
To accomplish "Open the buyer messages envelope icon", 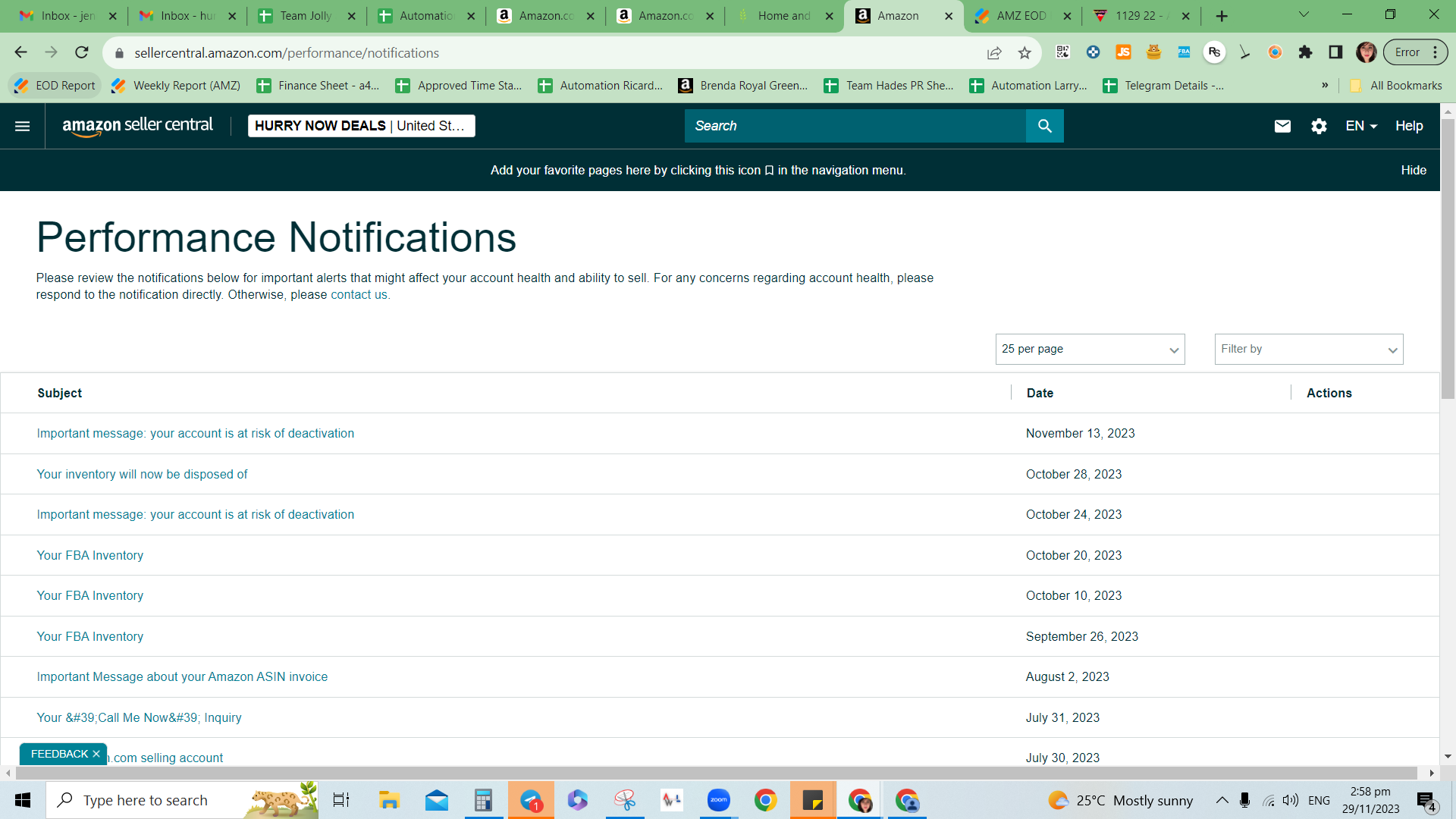I will pos(1282,126).
